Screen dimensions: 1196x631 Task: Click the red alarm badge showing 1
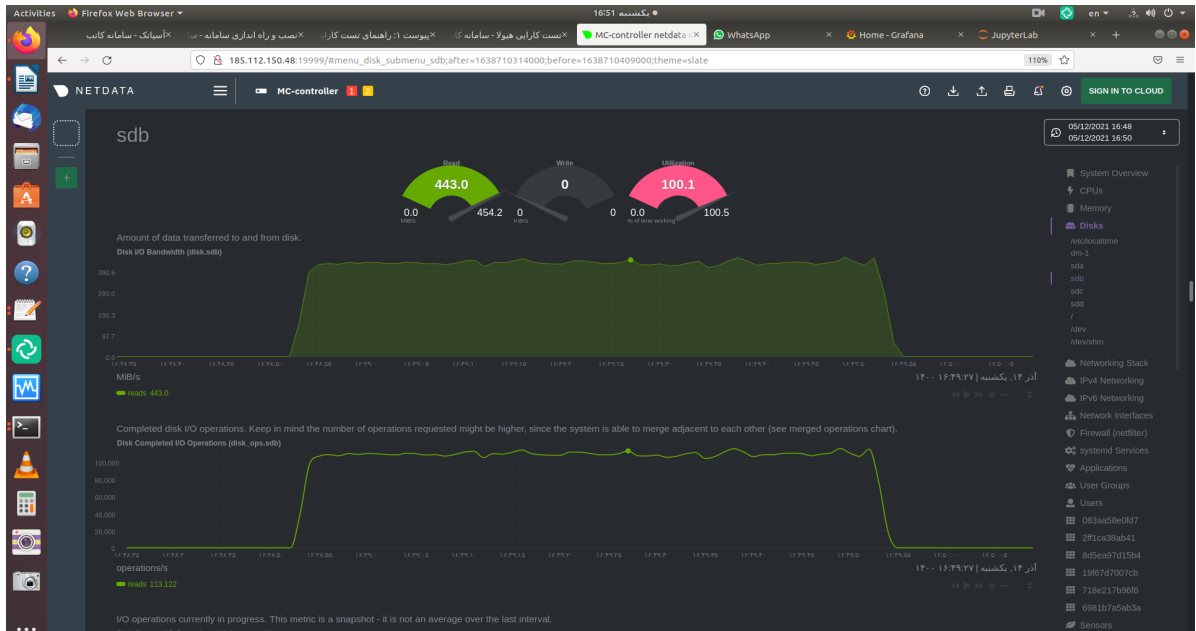(x=352, y=91)
